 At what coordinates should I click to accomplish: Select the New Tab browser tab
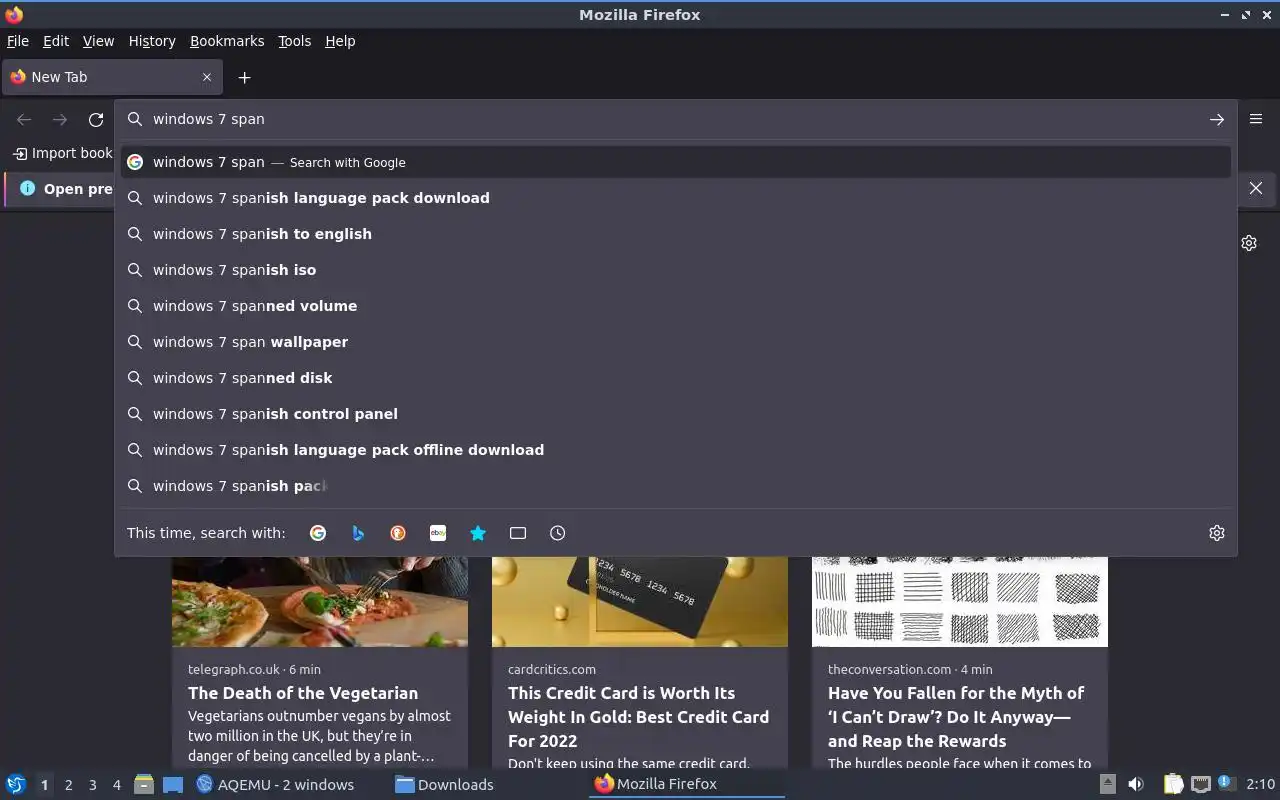111,77
